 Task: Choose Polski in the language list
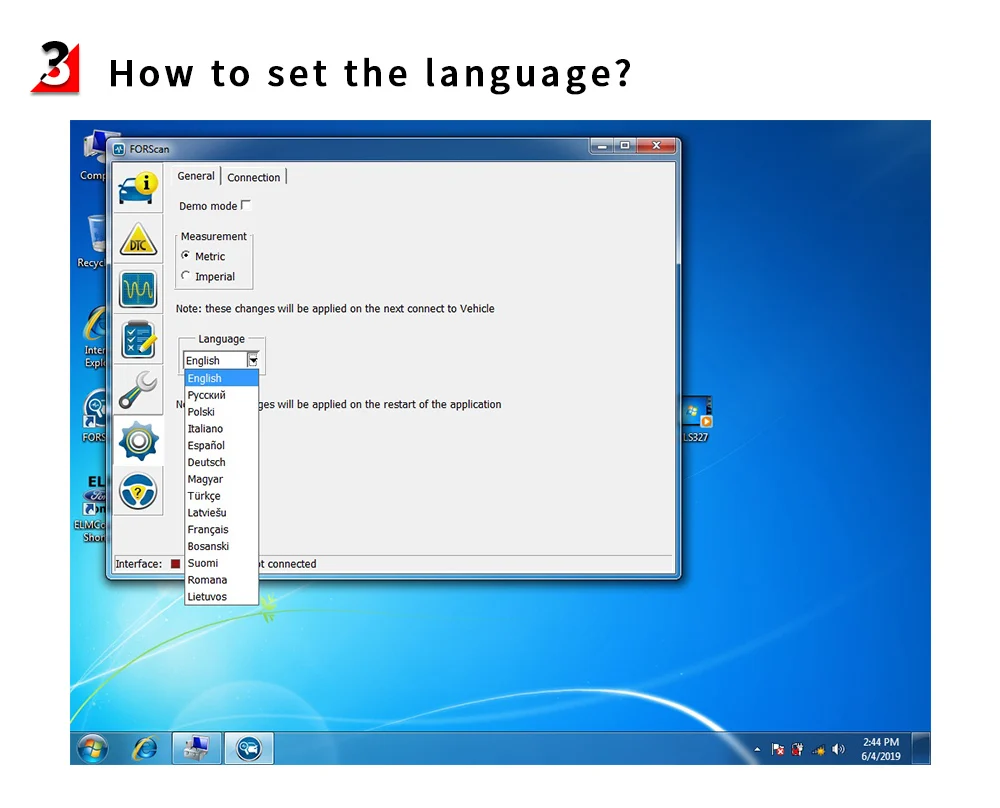(x=221, y=412)
